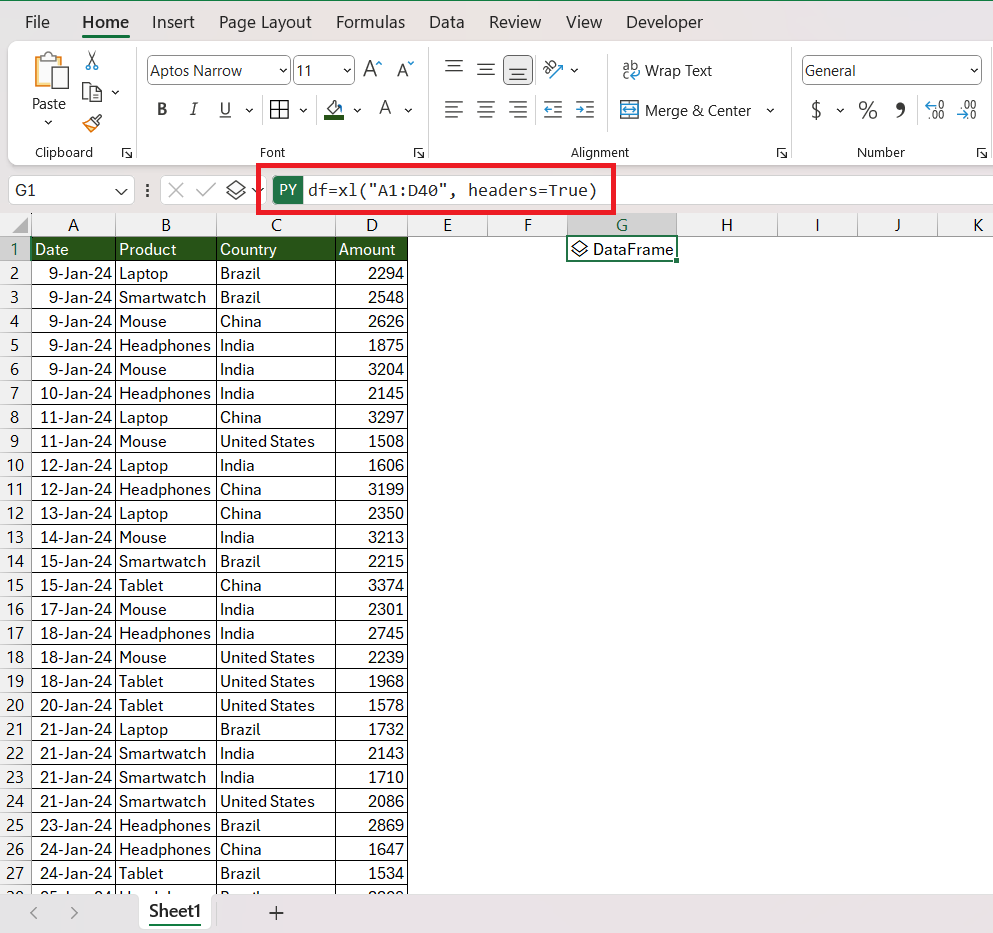Viewport: 993px width, 933px height.
Task: Click the Python formula bar text
Action: tap(452, 190)
